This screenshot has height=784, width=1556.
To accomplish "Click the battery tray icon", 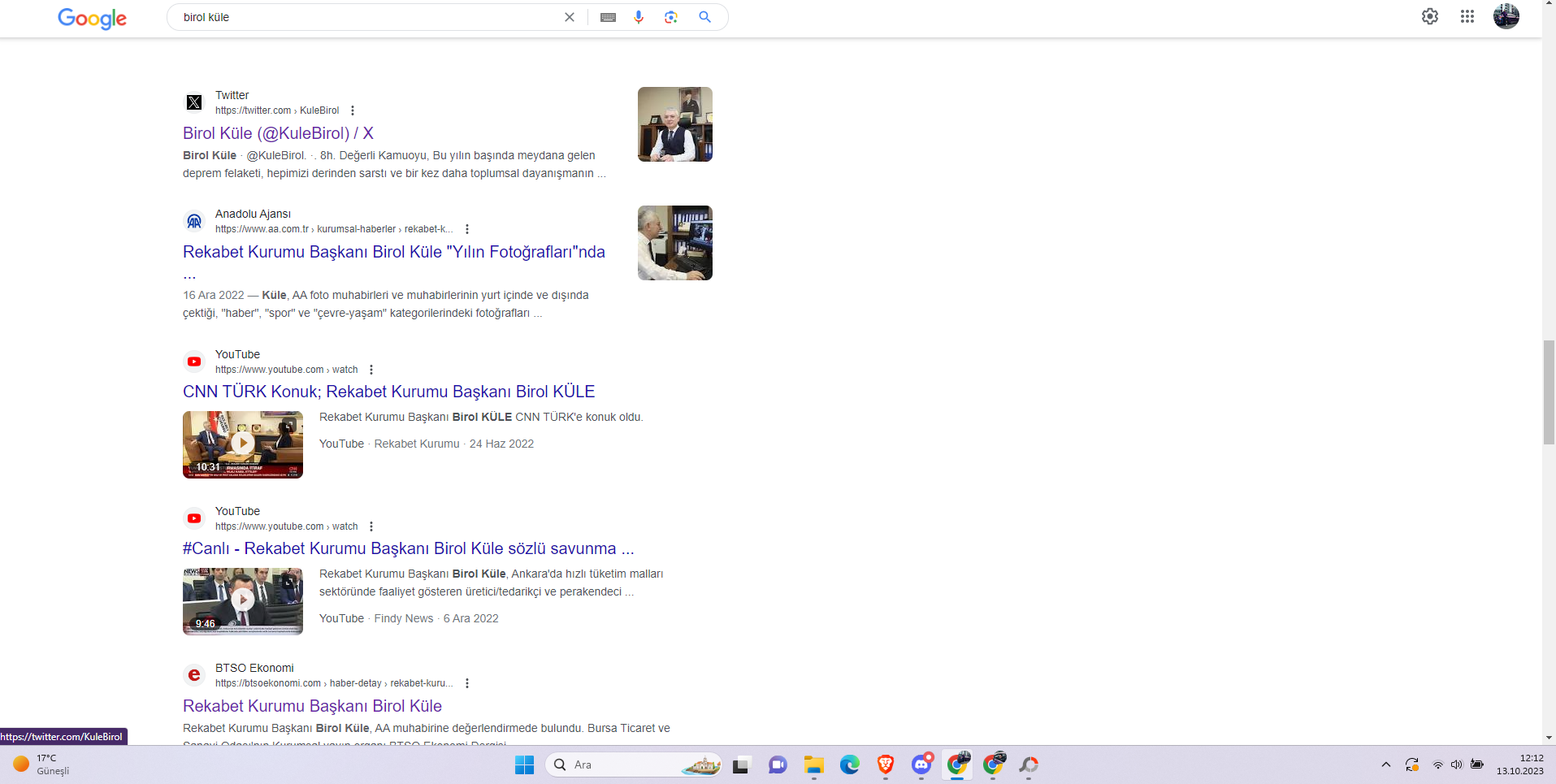I will coord(1477,765).
